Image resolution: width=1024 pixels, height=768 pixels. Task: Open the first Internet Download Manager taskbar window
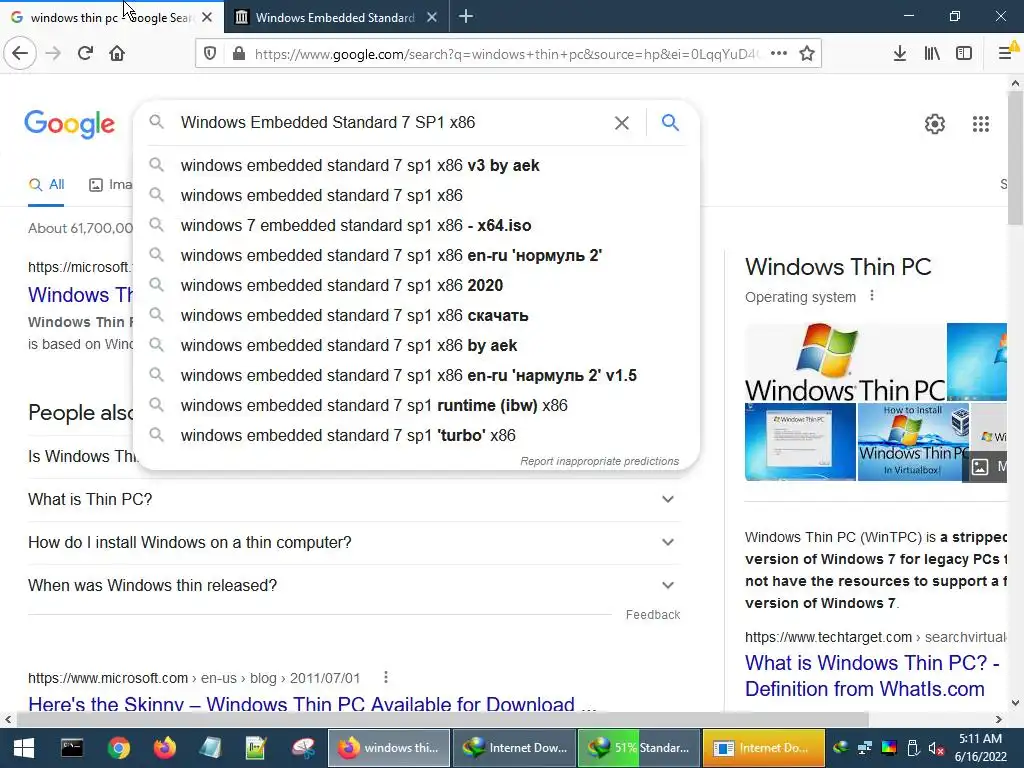pyautogui.click(x=514, y=748)
